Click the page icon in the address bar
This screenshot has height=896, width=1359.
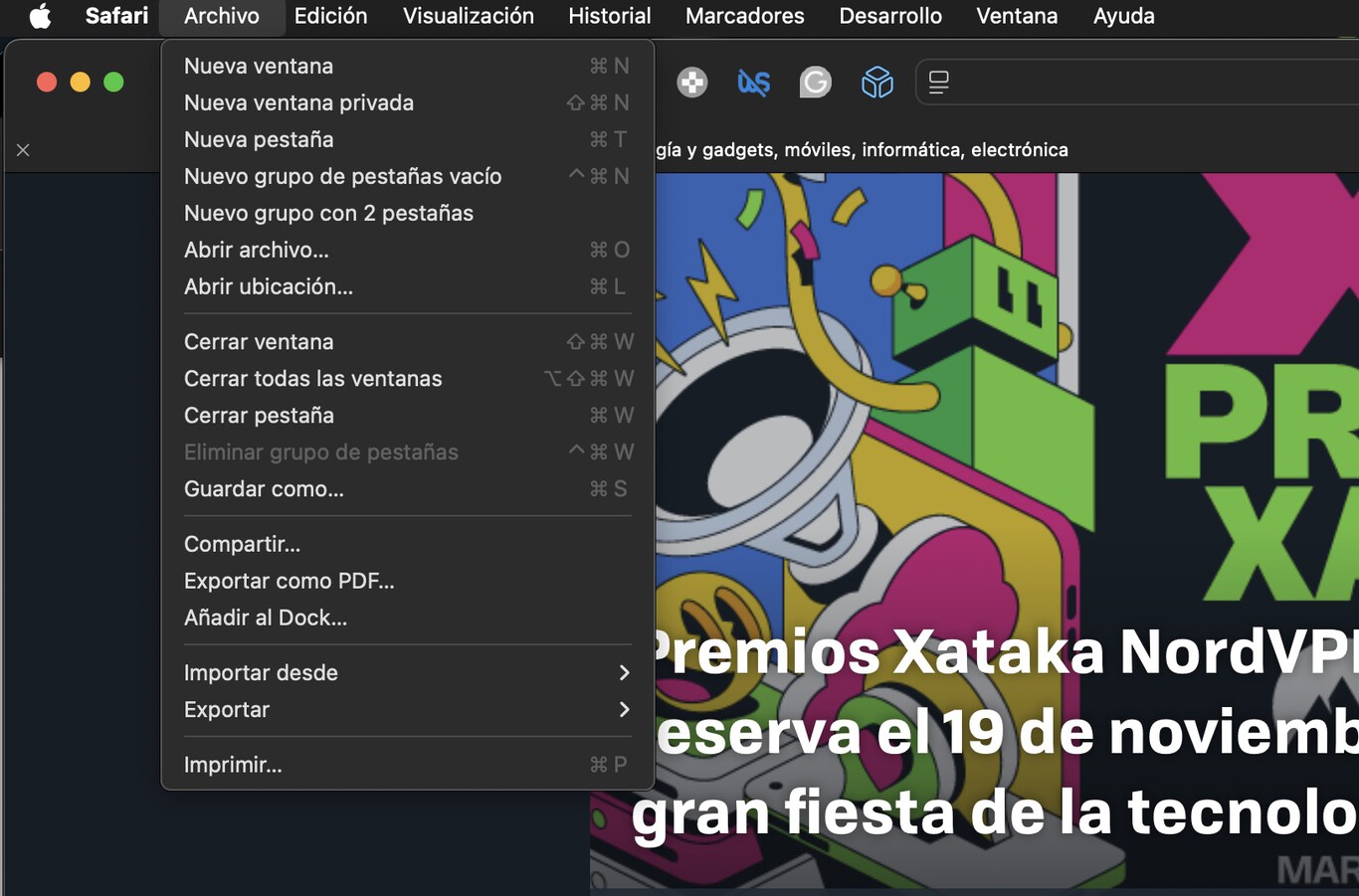(938, 83)
